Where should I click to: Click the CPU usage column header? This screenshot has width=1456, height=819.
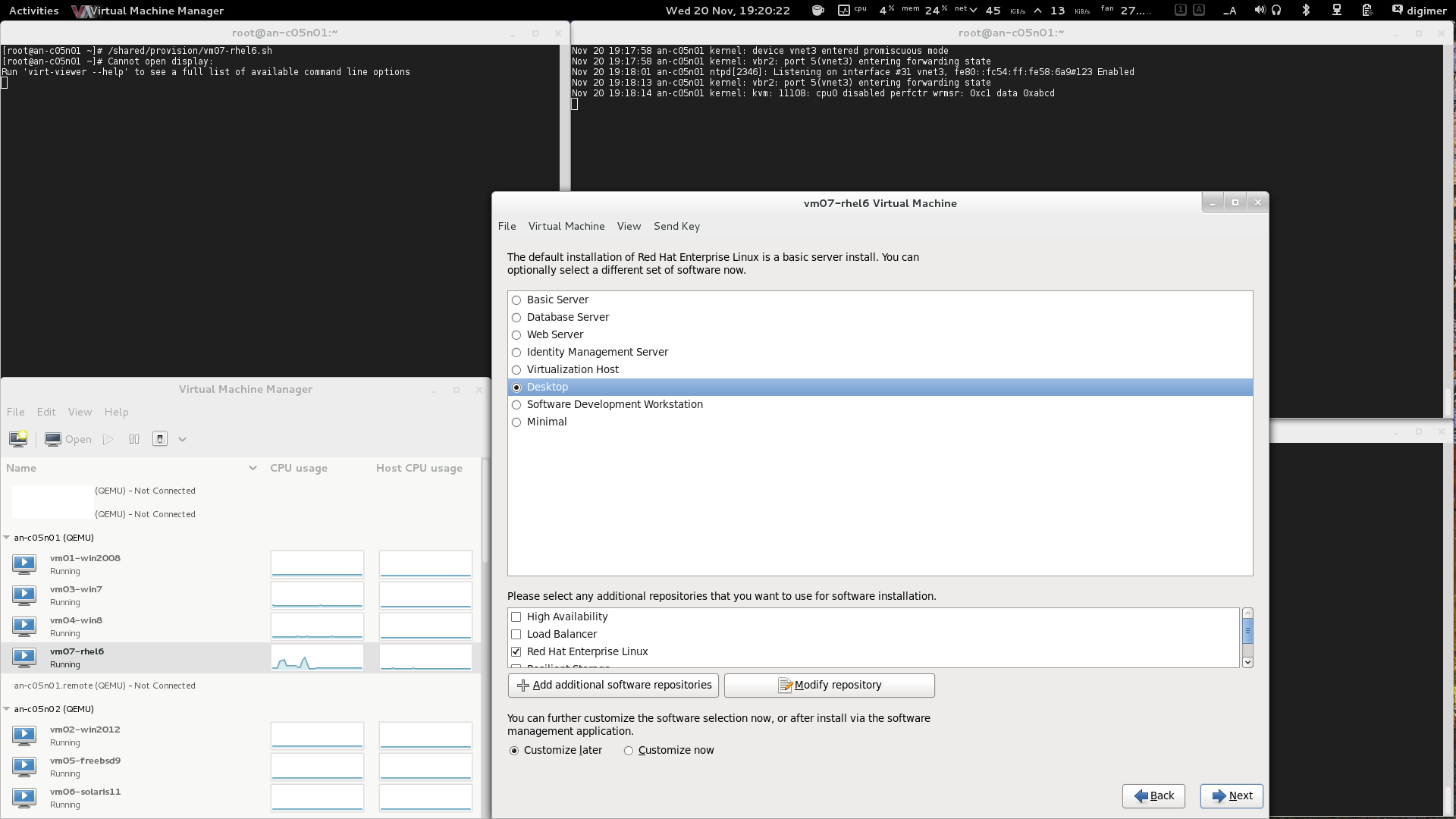point(299,468)
